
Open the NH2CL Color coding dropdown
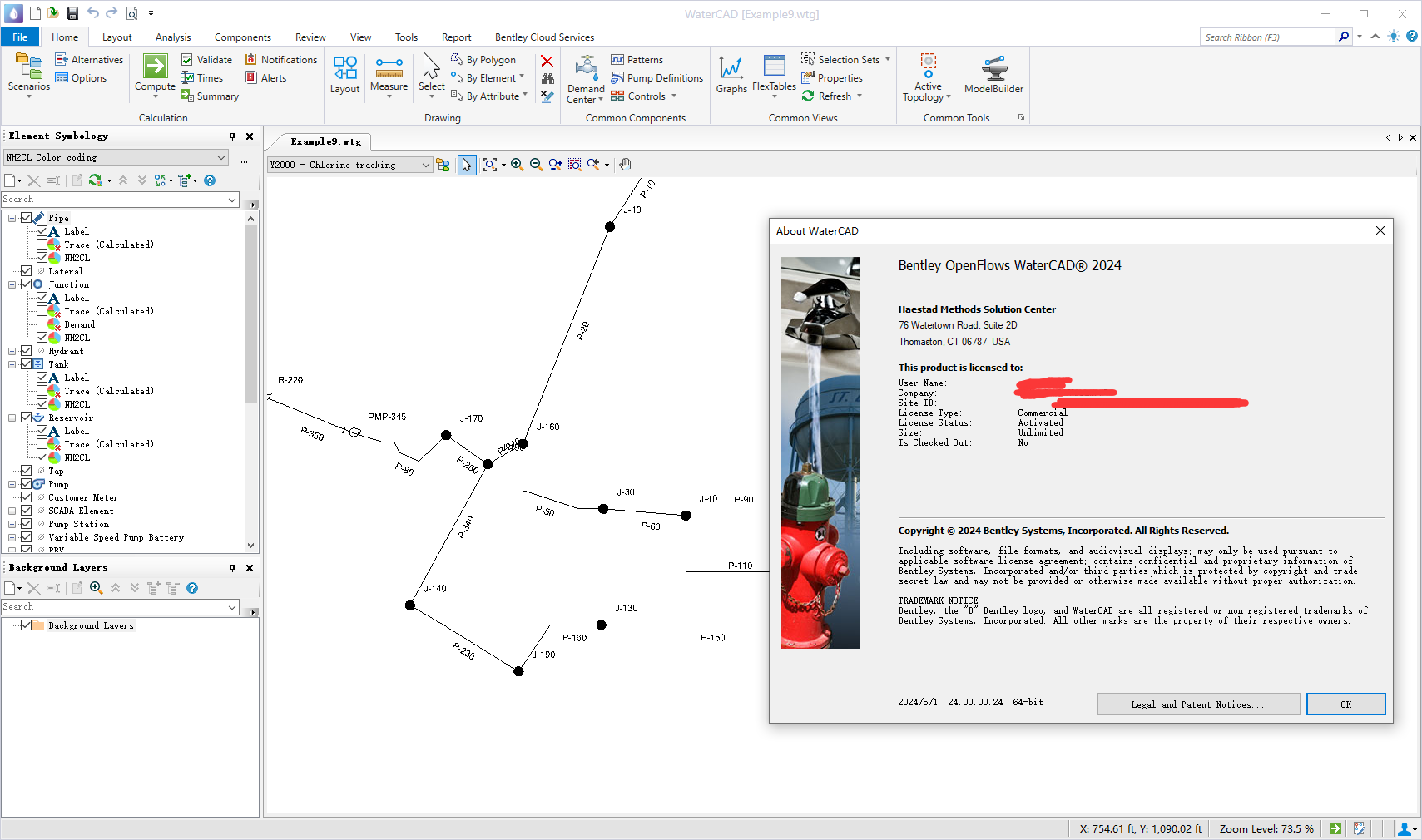pos(116,157)
